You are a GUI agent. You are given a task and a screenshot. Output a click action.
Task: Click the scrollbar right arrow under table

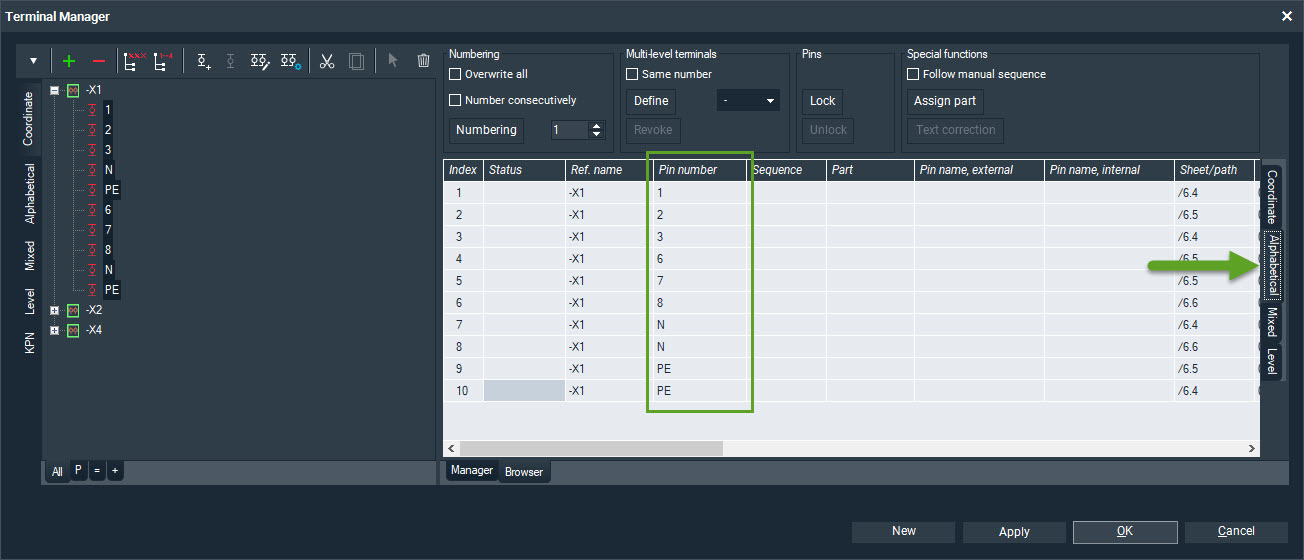tap(1251, 449)
